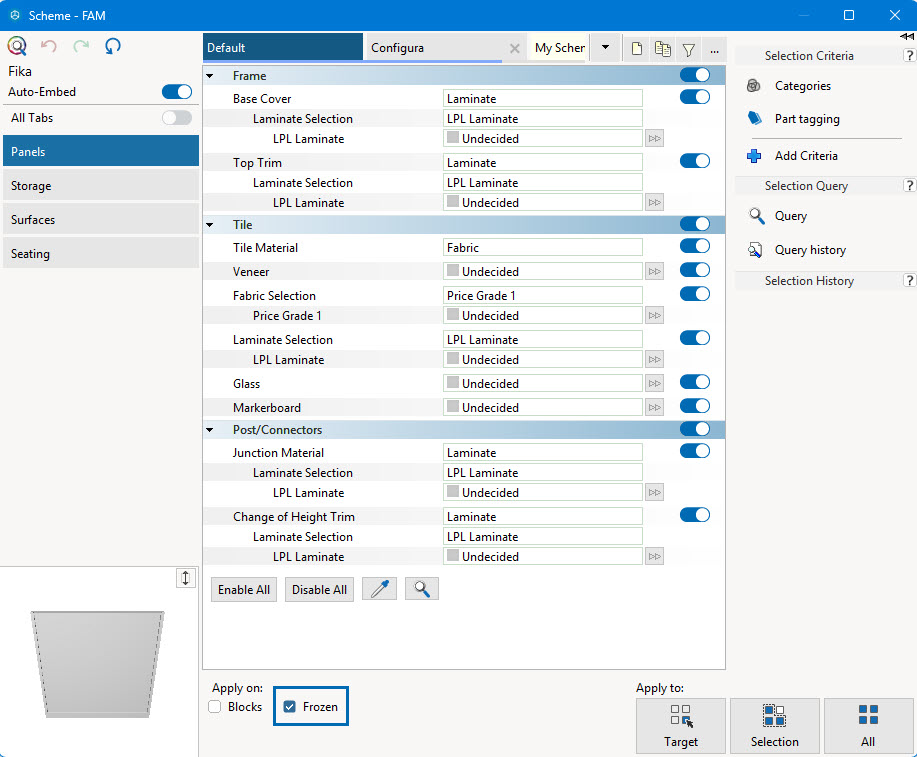Open Change of Height Trim Laminate dropdown
Screen dimensions: 917x757
coord(543,517)
